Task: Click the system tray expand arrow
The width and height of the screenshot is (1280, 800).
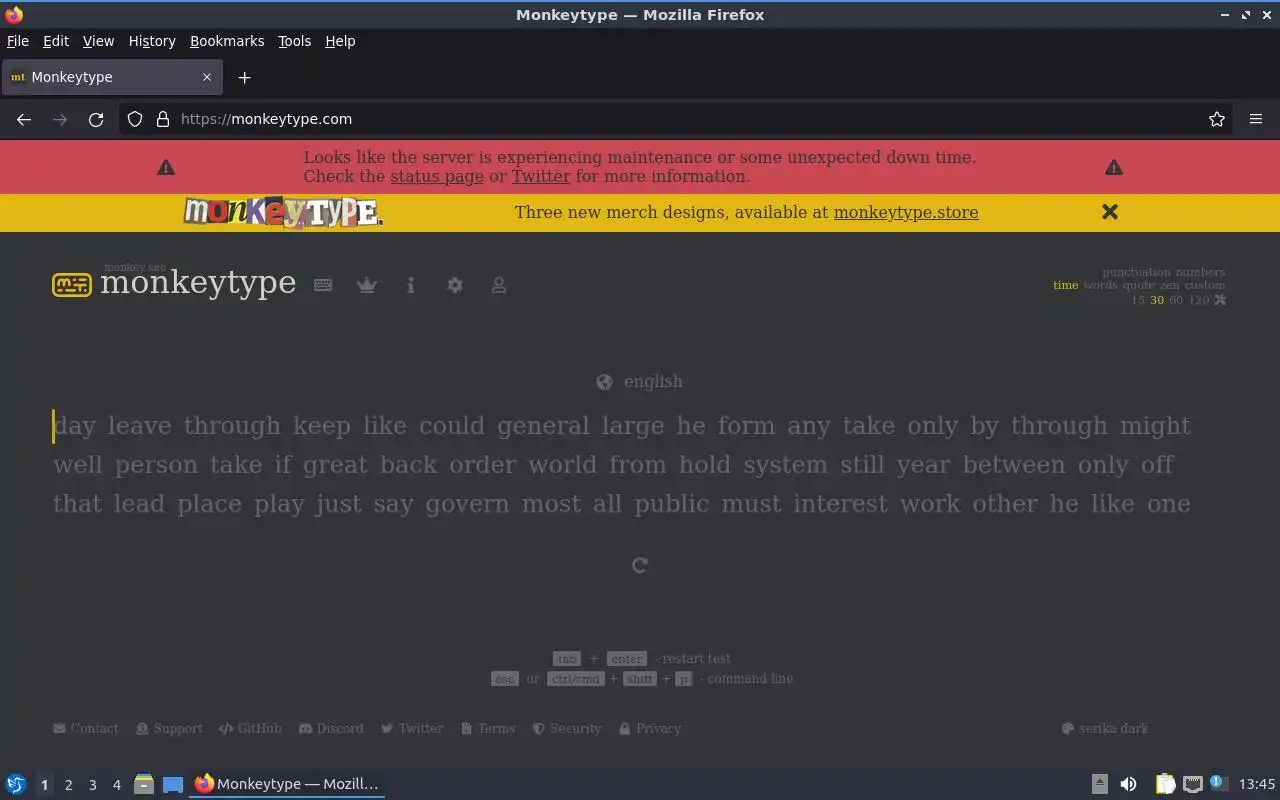Action: click(x=1099, y=784)
